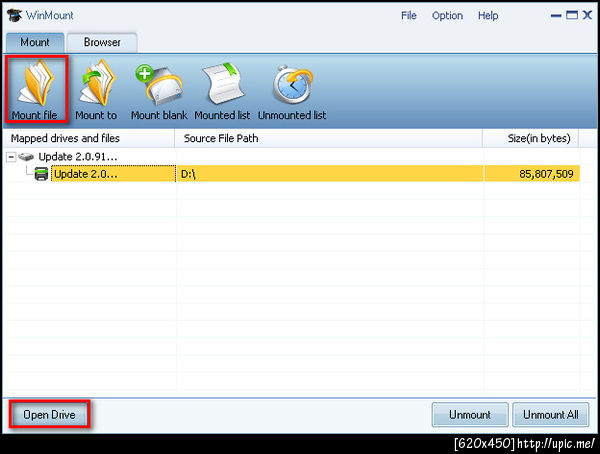Select the Mount to icon

(x=96, y=90)
